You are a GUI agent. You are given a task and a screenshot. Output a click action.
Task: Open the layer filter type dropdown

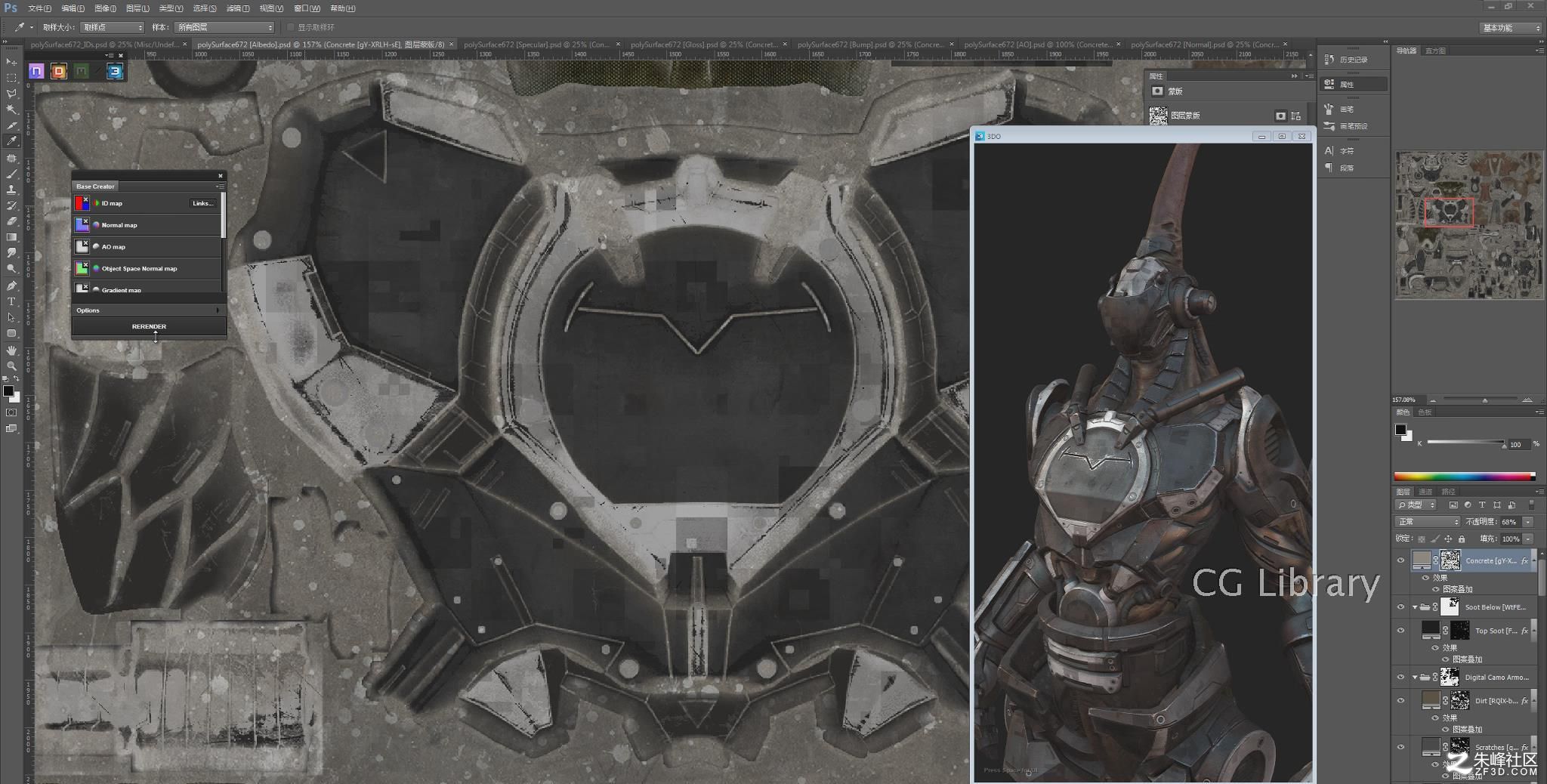click(1416, 505)
